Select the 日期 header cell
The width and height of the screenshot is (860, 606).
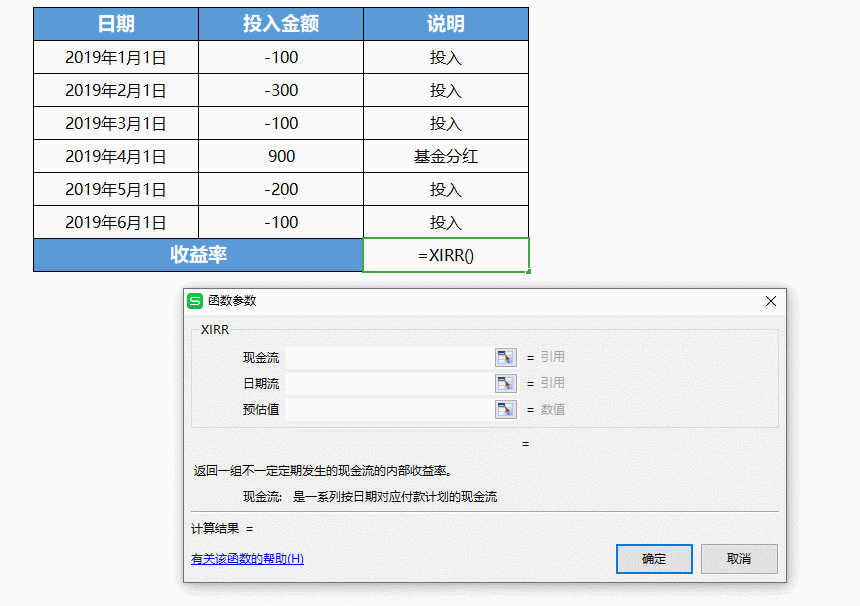point(116,24)
